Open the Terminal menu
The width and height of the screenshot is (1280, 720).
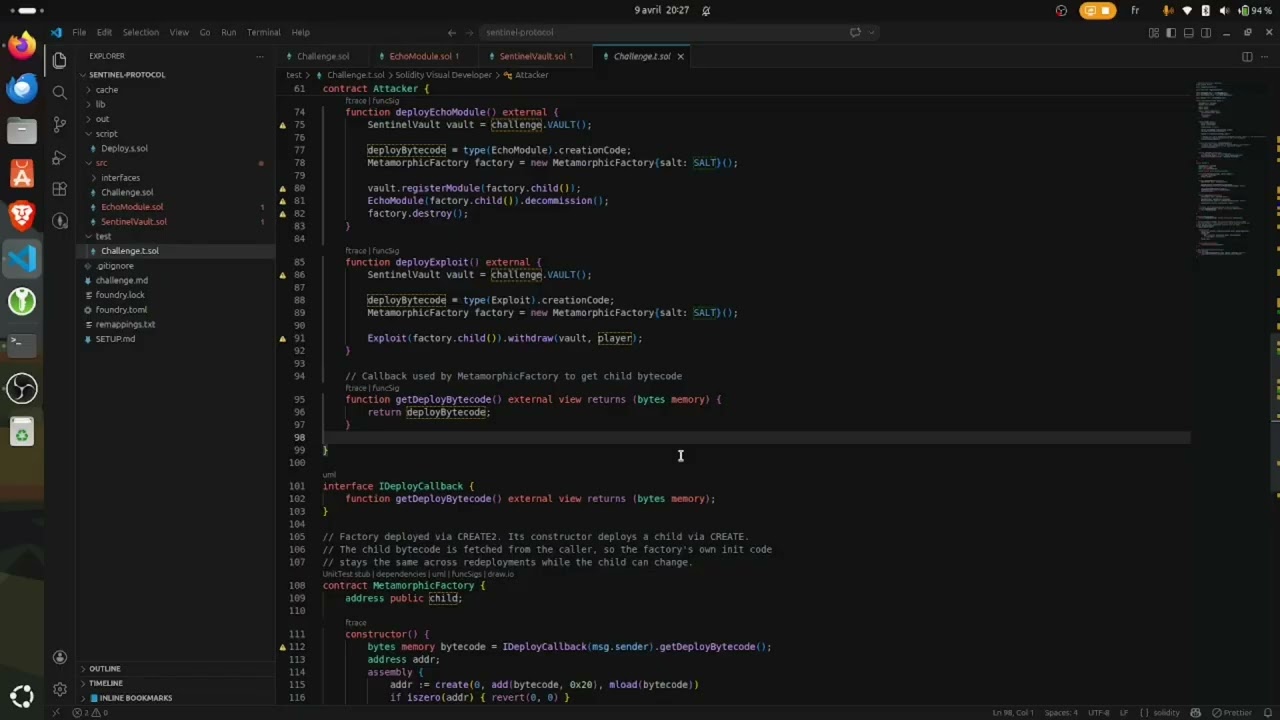tap(264, 32)
